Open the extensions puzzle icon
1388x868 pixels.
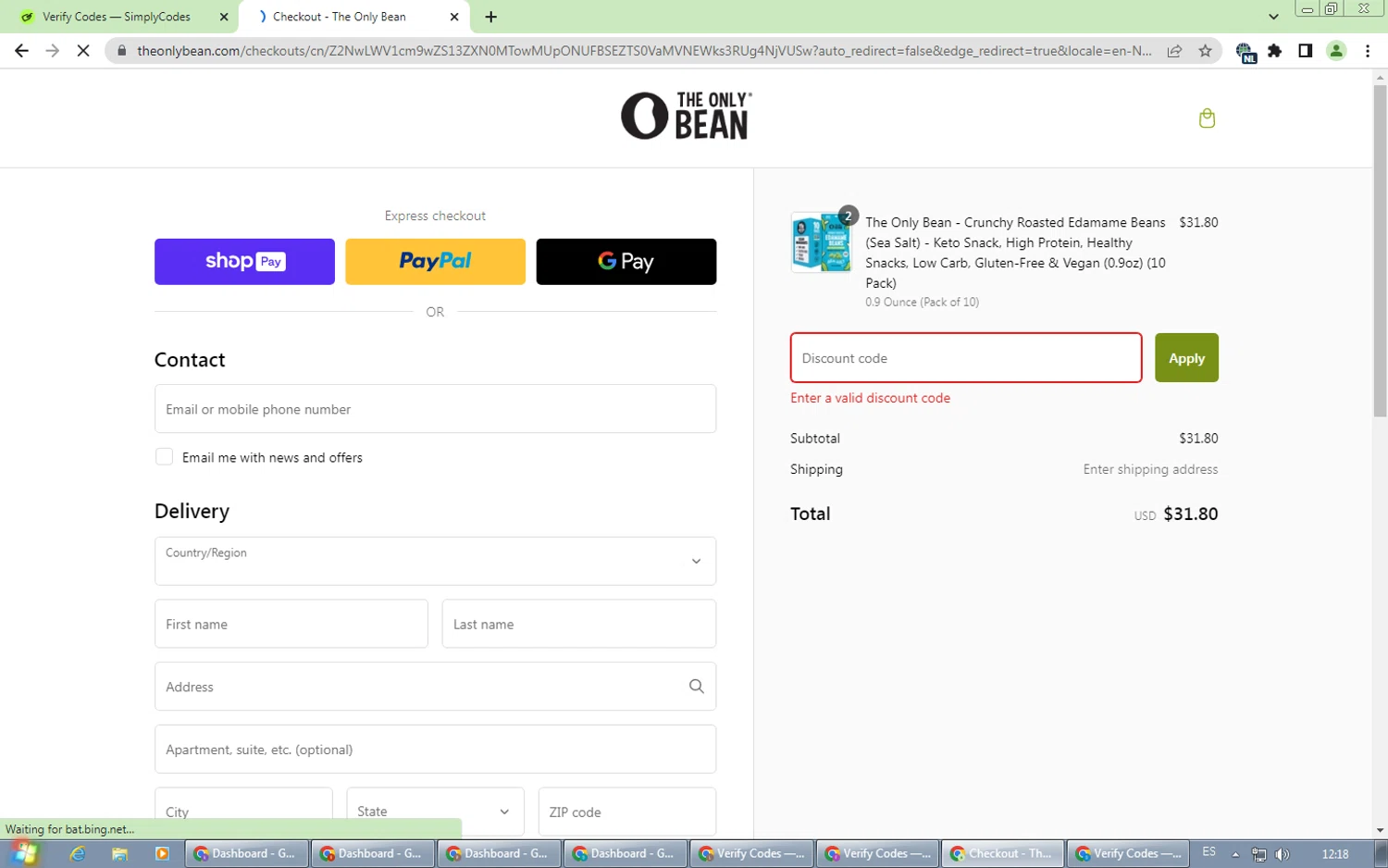1275,51
